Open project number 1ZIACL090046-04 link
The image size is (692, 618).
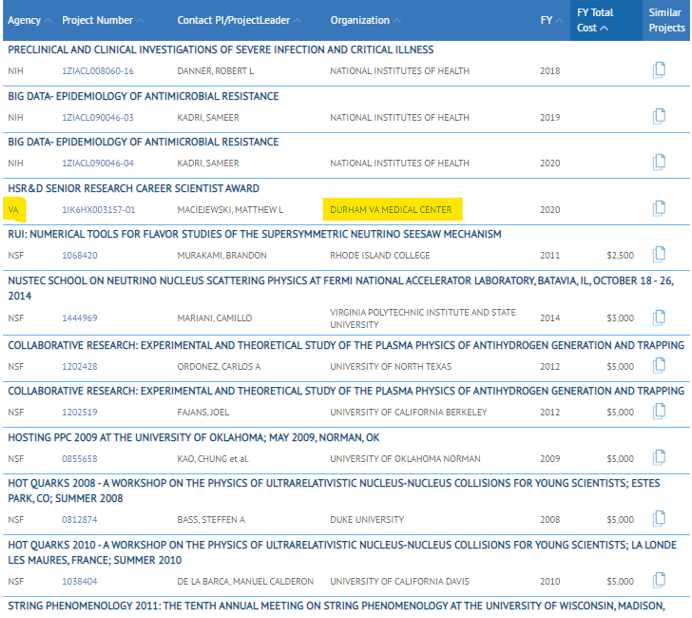pyautogui.click(x=98, y=163)
